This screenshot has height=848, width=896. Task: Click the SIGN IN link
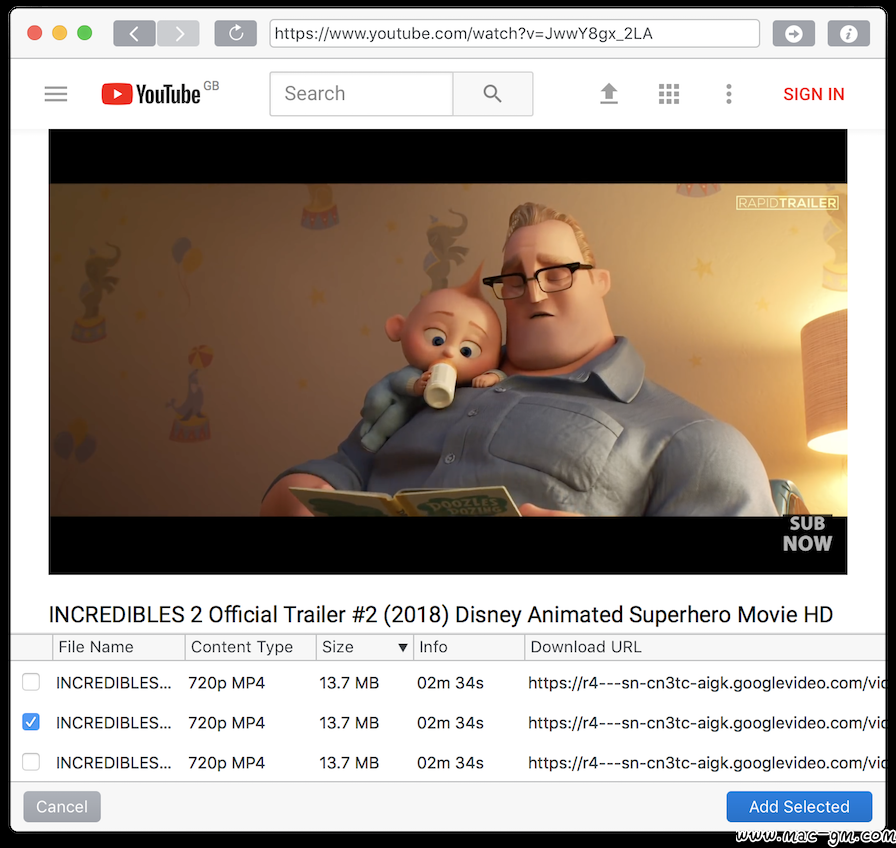point(814,94)
